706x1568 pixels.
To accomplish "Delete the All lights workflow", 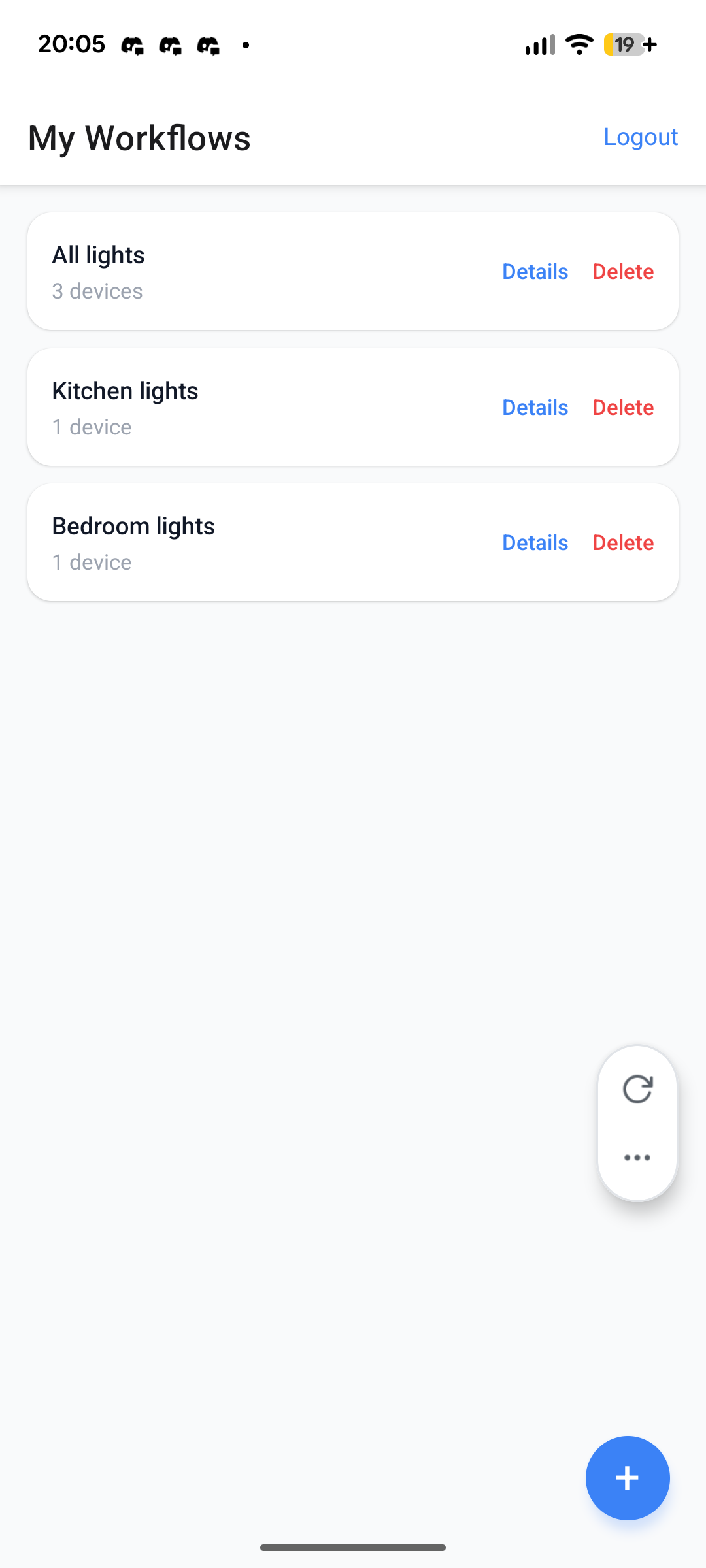I will 623,272.
